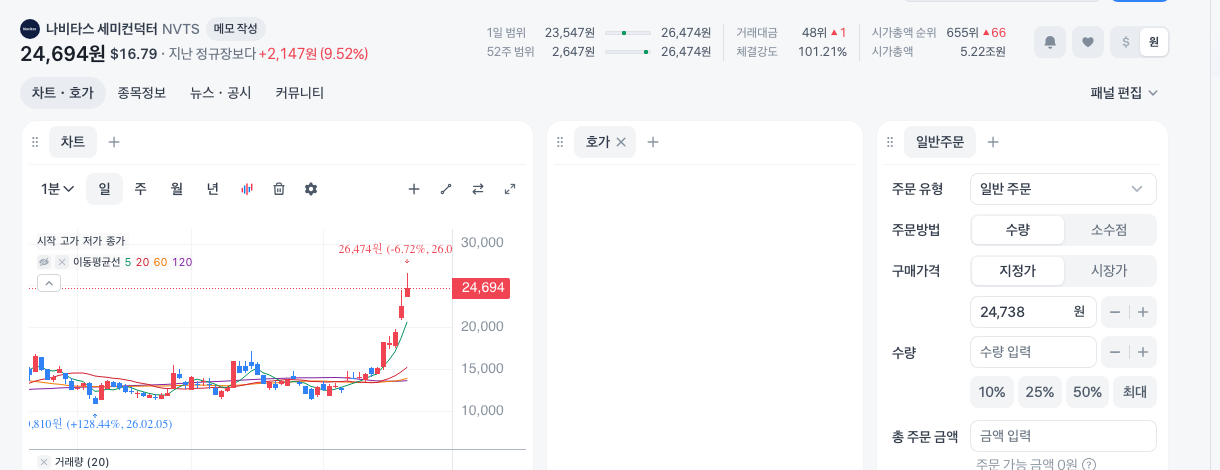Viewport: 1220px width, 470px height.
Task: Select the yearly 년 chart interval
Action: (x=213, y=189)
